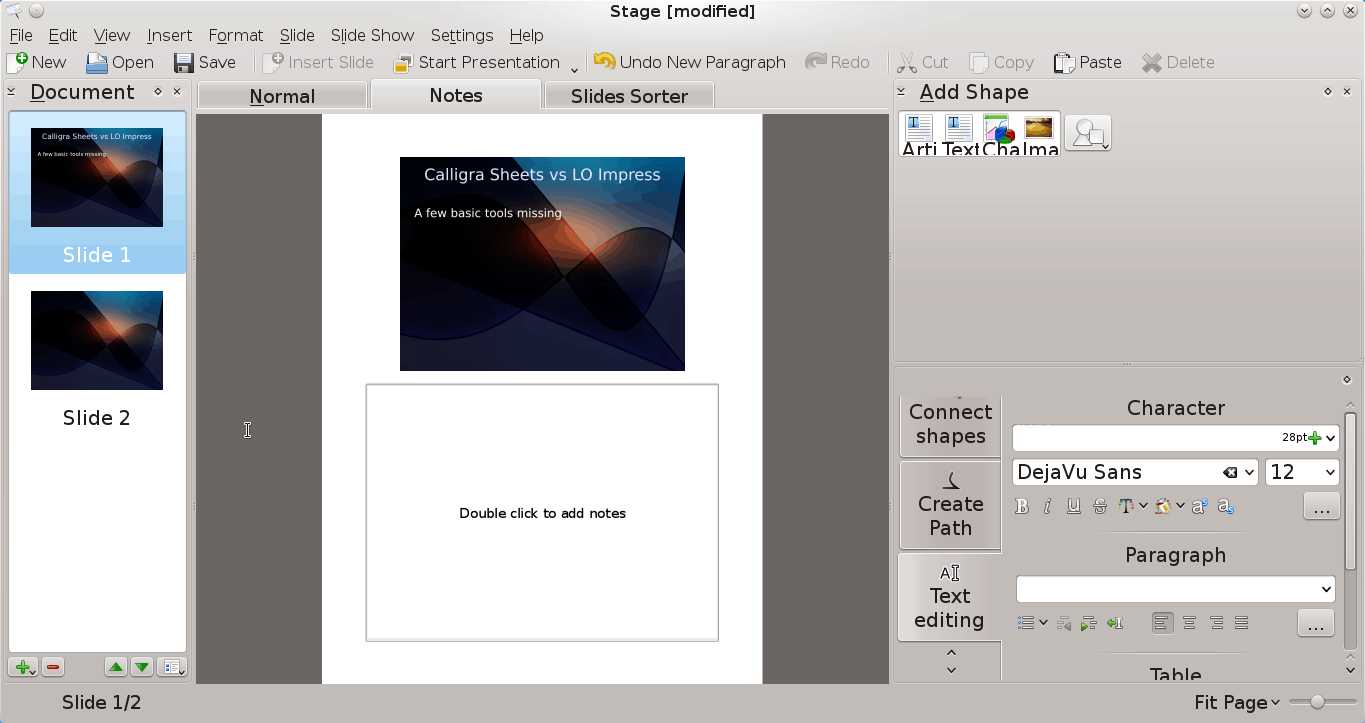Open the Fit Page zoom dropdown

1237,702
